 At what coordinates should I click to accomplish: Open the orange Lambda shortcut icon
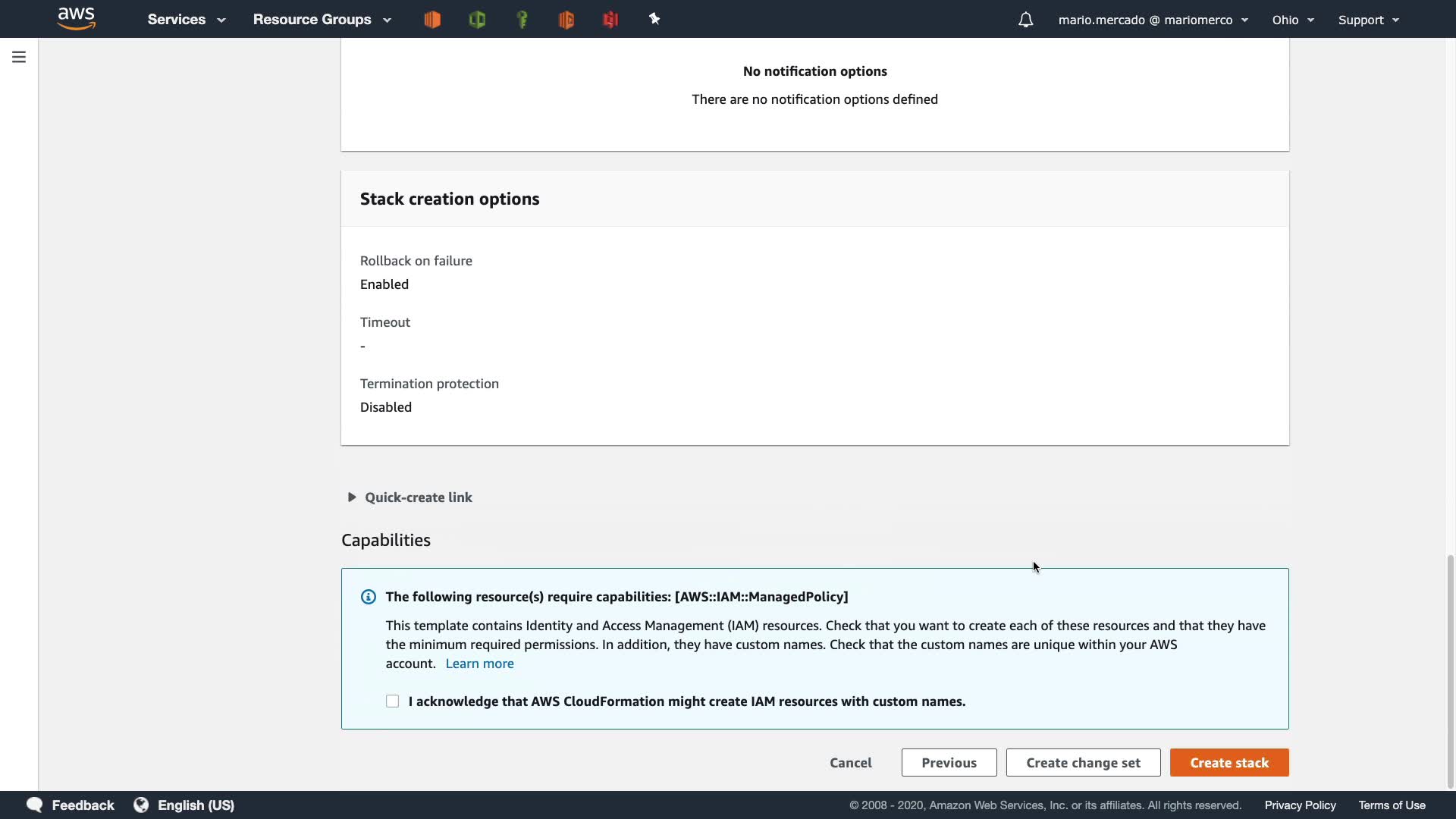(x=566, y=20)
